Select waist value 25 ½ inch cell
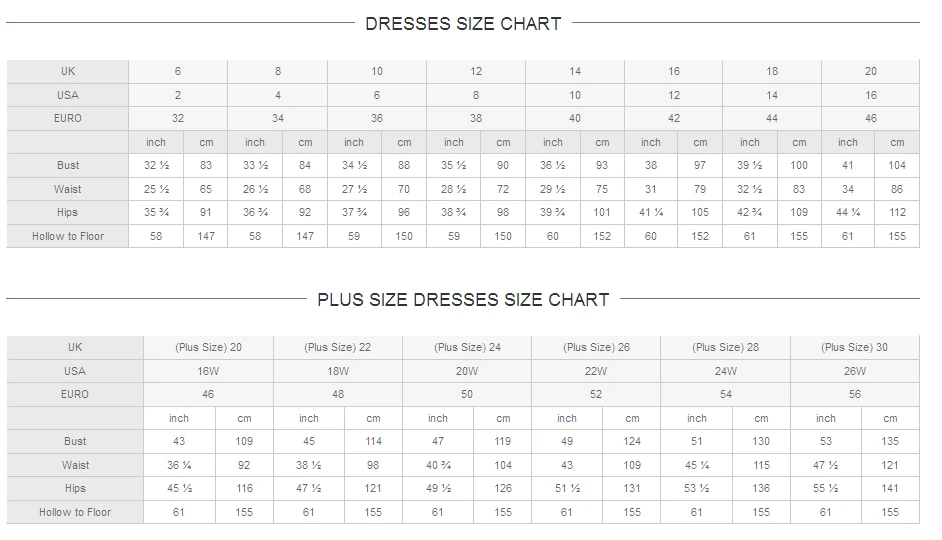Image resolution: width=942 pixels, height=540 pixels. point(156,189)
